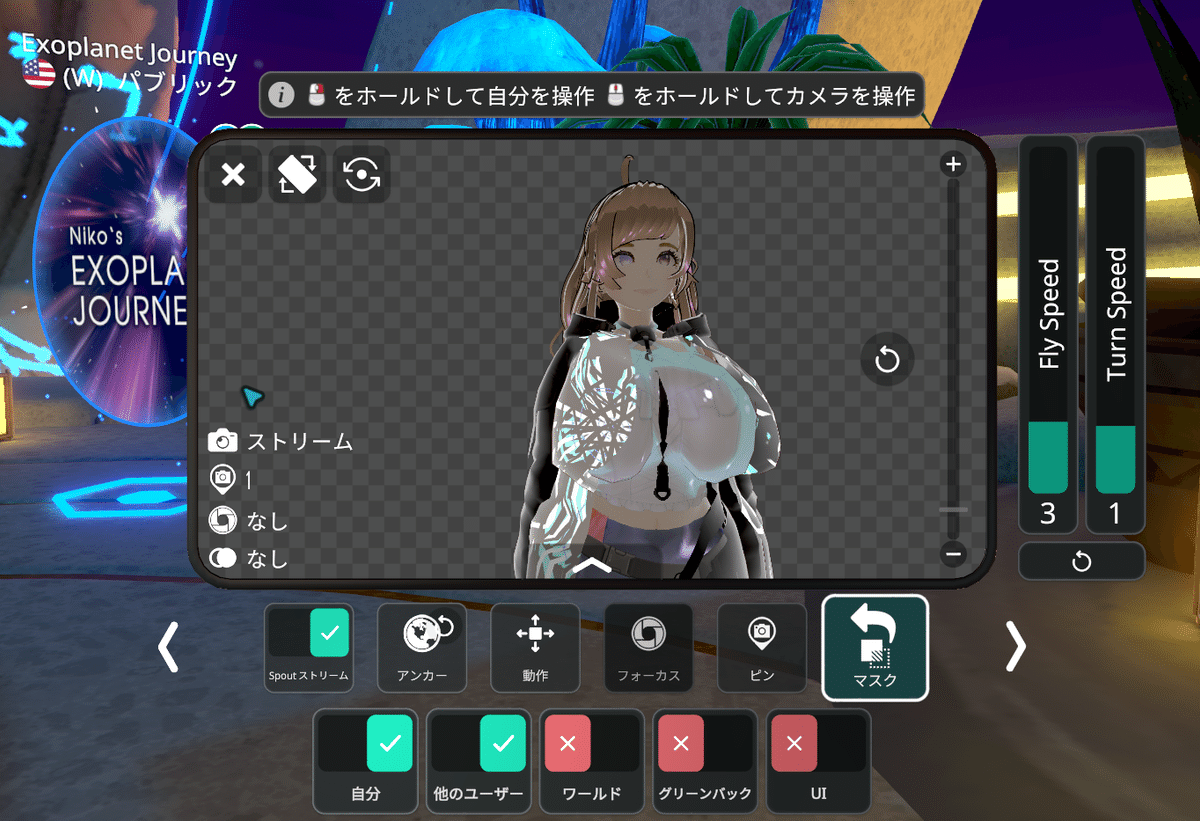Click the stream camera mode icon

tap(222, 440)
